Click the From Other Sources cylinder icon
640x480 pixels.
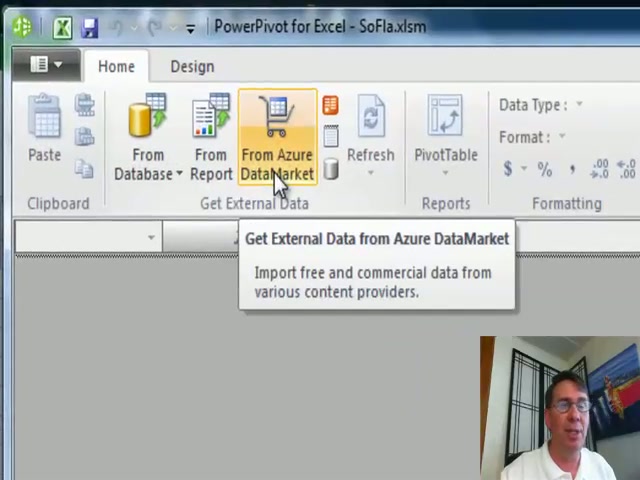point(331,169)
